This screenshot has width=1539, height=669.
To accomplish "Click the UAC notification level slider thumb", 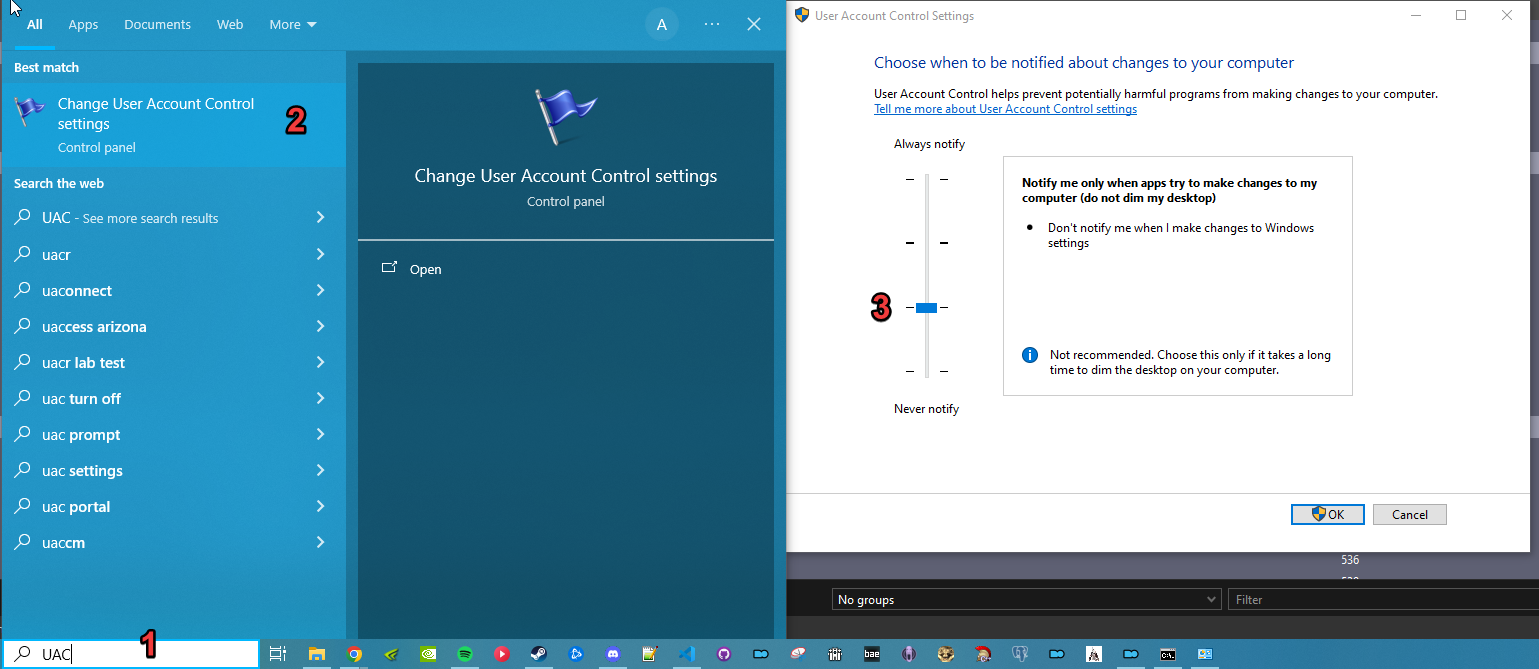I will (x=926, y=308).
